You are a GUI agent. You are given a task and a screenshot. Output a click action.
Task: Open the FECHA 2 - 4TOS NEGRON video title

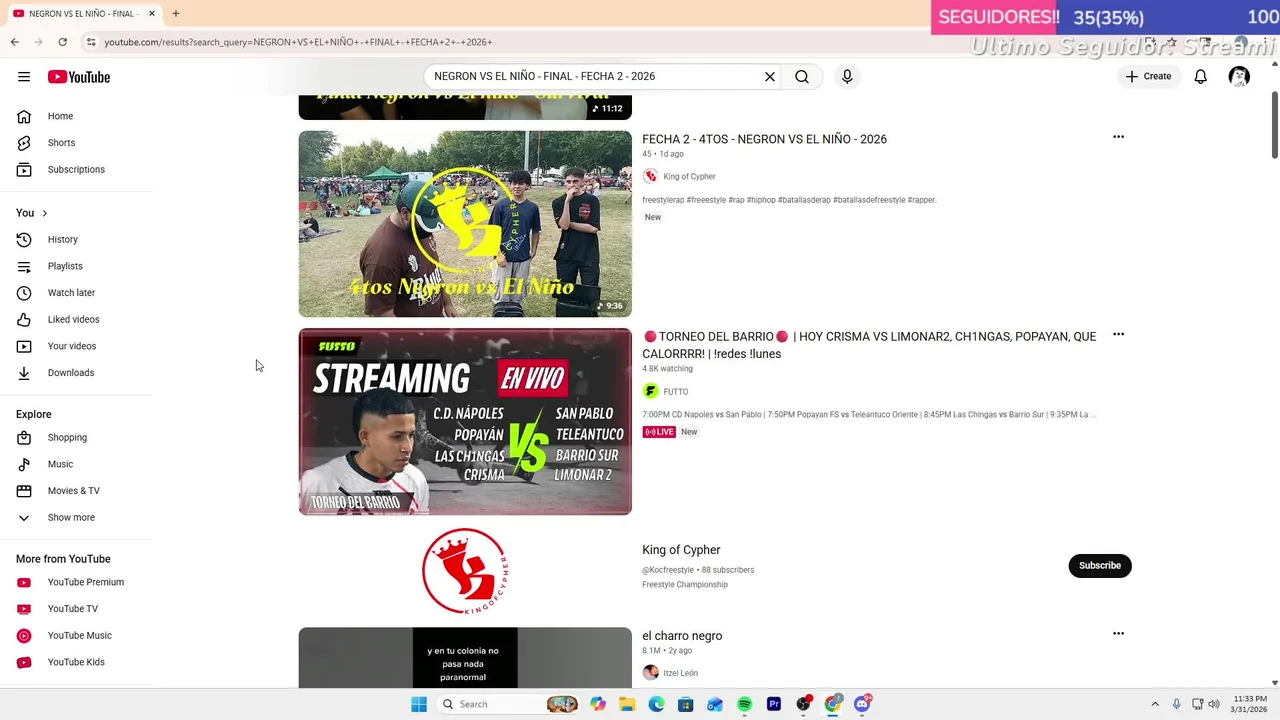coord(764,139)
